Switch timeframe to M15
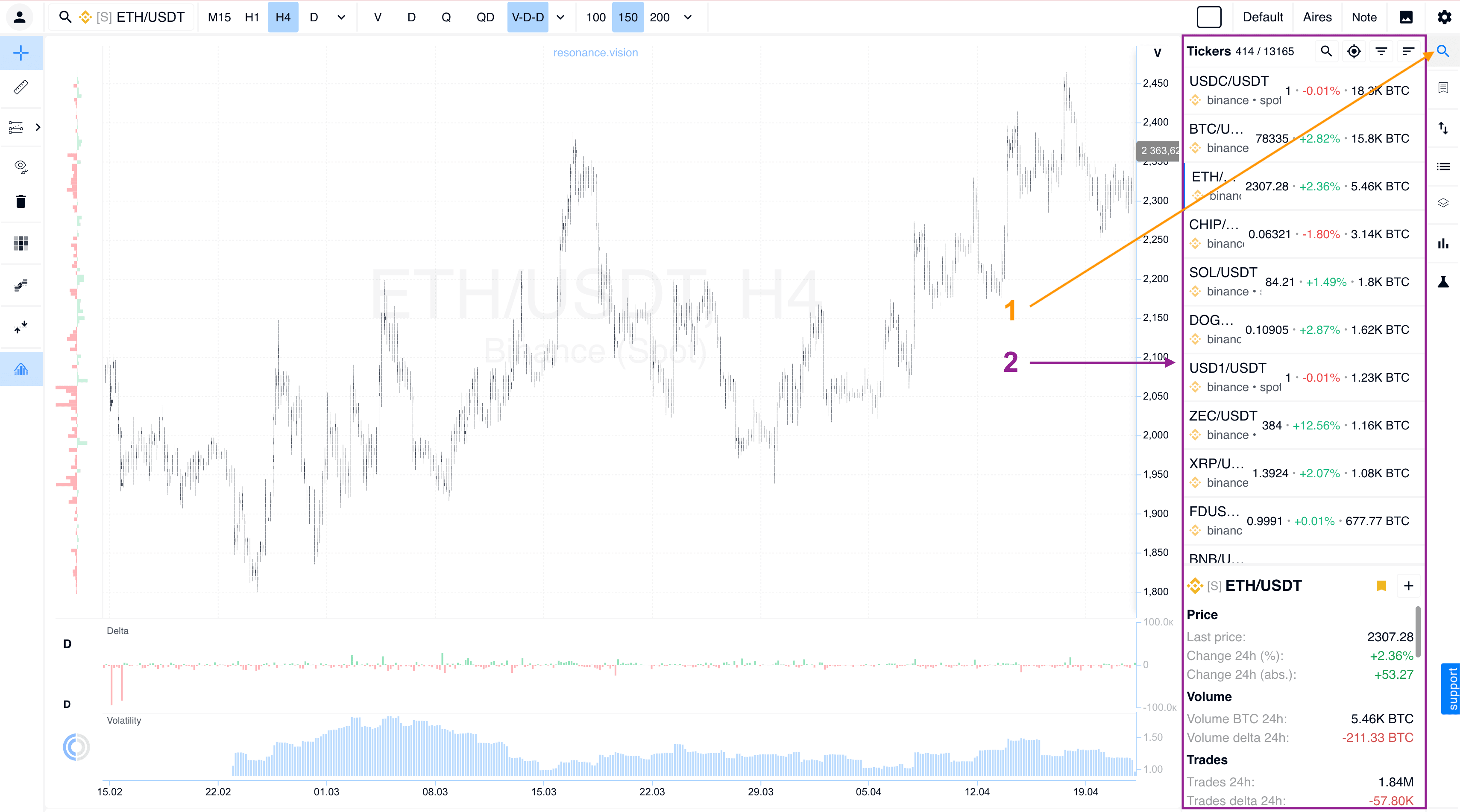The image size is (1460, 812). 219,17
